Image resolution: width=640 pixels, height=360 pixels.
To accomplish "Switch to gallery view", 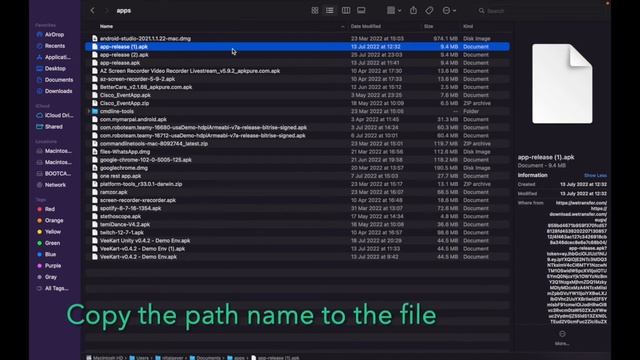I will pos(361,11).
